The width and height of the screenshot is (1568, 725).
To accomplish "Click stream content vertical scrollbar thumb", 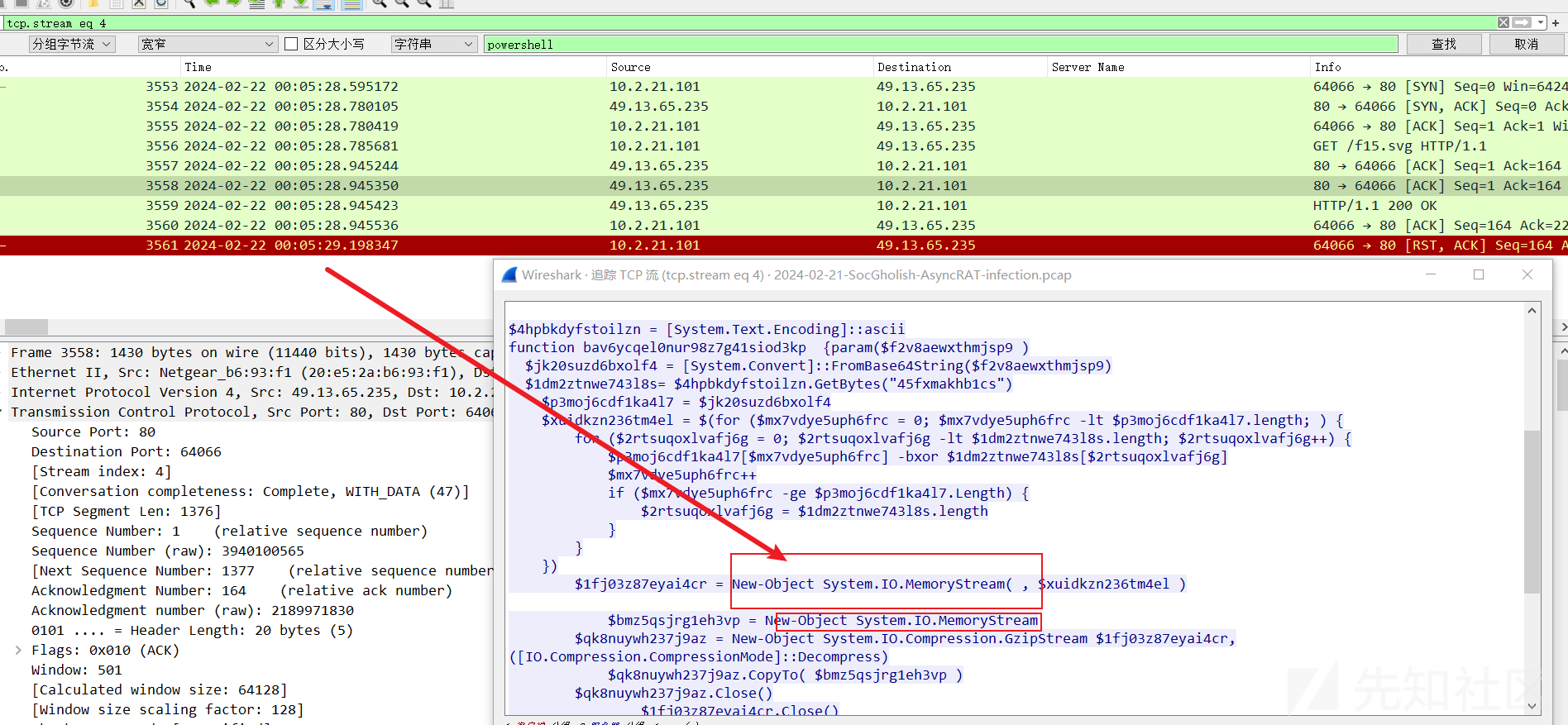I will click(1532, 511).
